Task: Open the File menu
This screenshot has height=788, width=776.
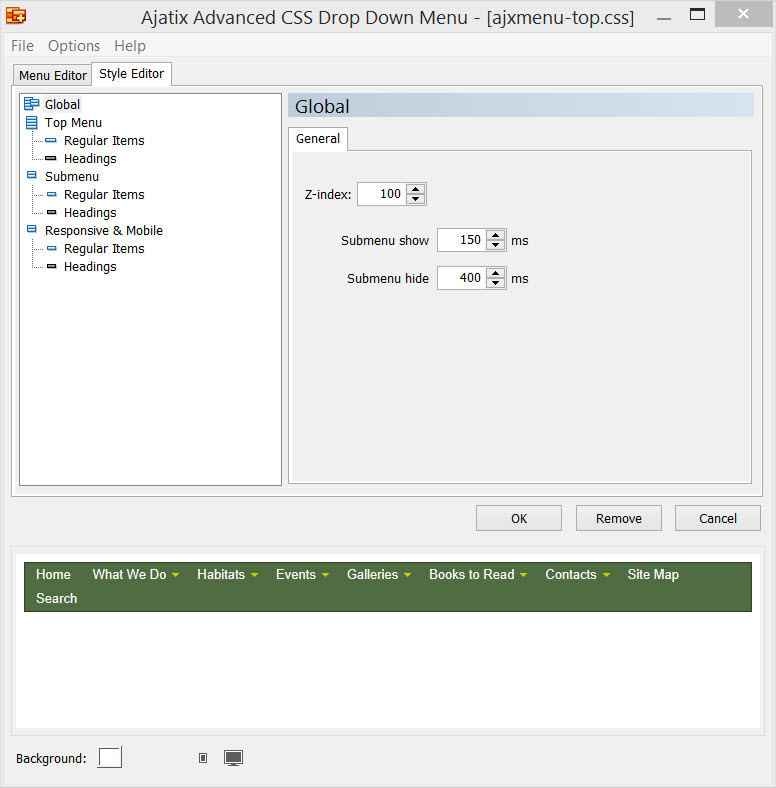Action: point(23,46)
